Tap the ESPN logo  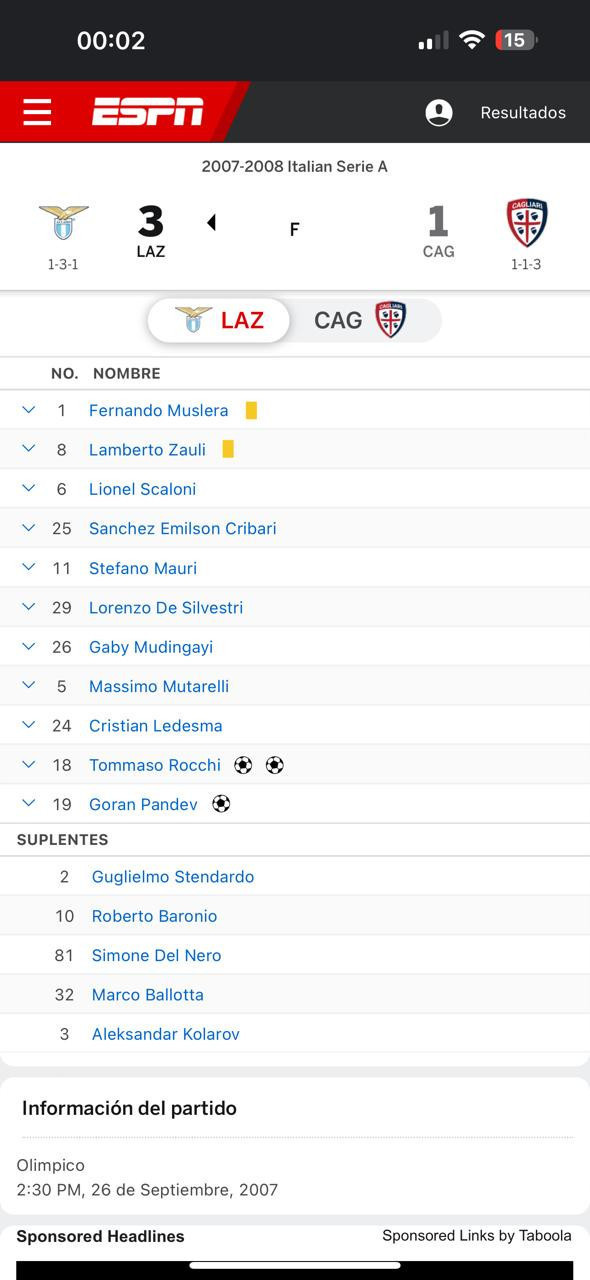(148, 112)
